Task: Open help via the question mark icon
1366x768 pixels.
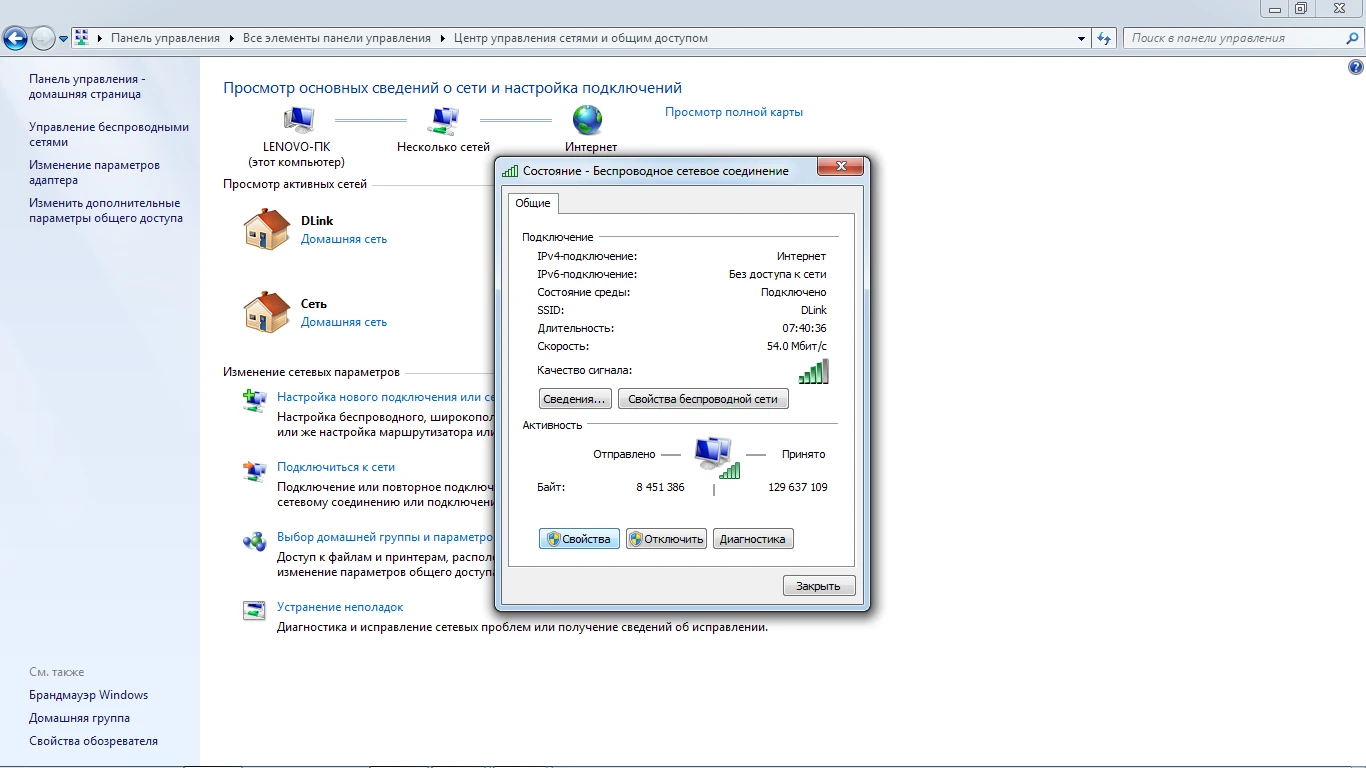Action: [1357, 66]
